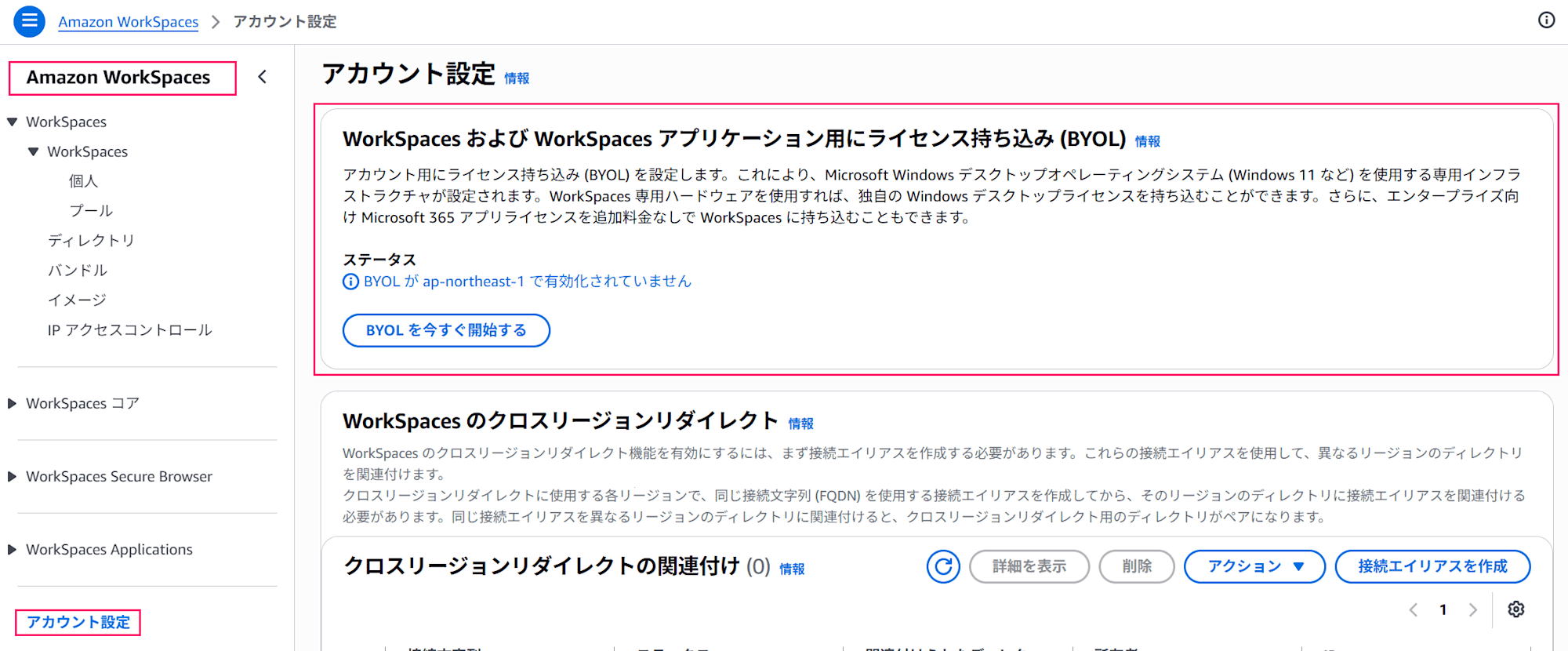Navigate to IP アクセスコントロール
The width and height of the screenshot is (1568, 651).
pyautogui.click(x=129, y=330)
